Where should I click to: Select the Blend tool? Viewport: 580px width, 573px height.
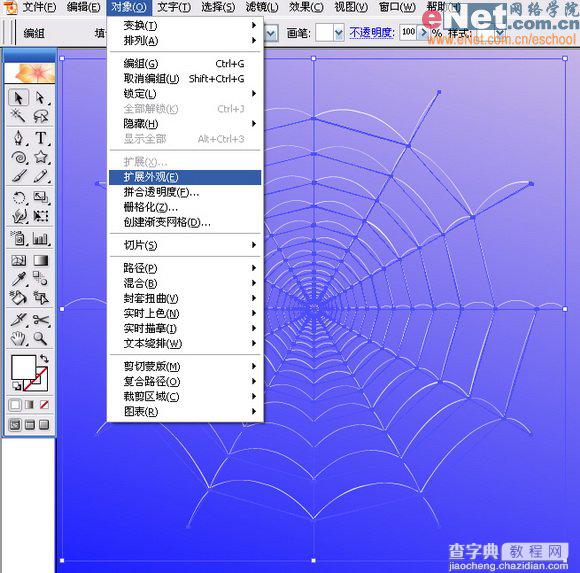pos(40,279)
